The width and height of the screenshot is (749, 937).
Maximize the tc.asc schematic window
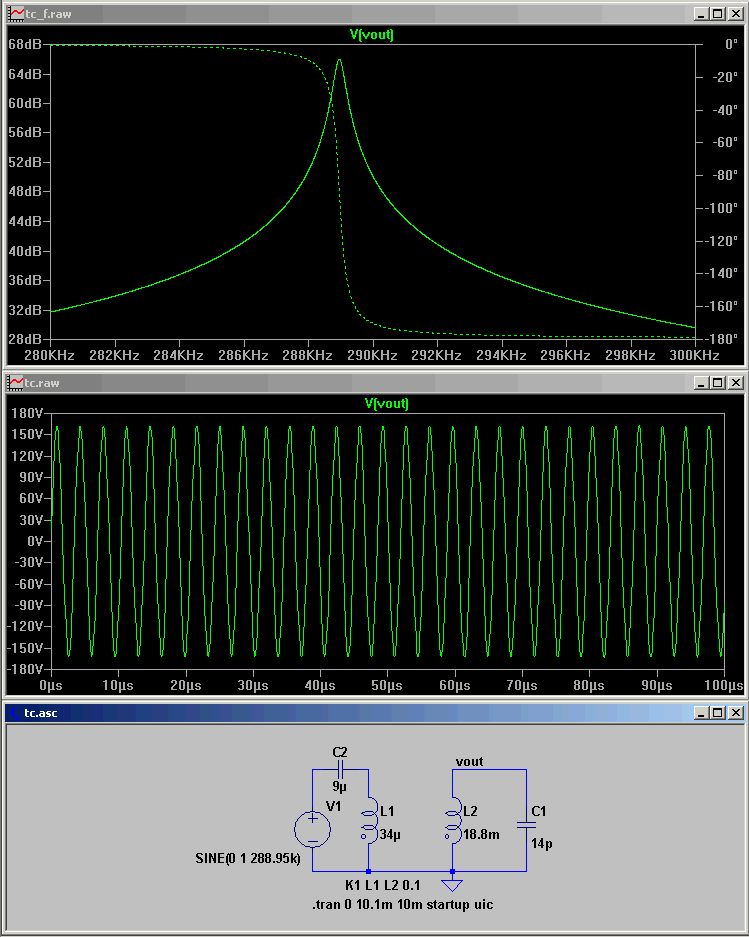coord(719,713)
